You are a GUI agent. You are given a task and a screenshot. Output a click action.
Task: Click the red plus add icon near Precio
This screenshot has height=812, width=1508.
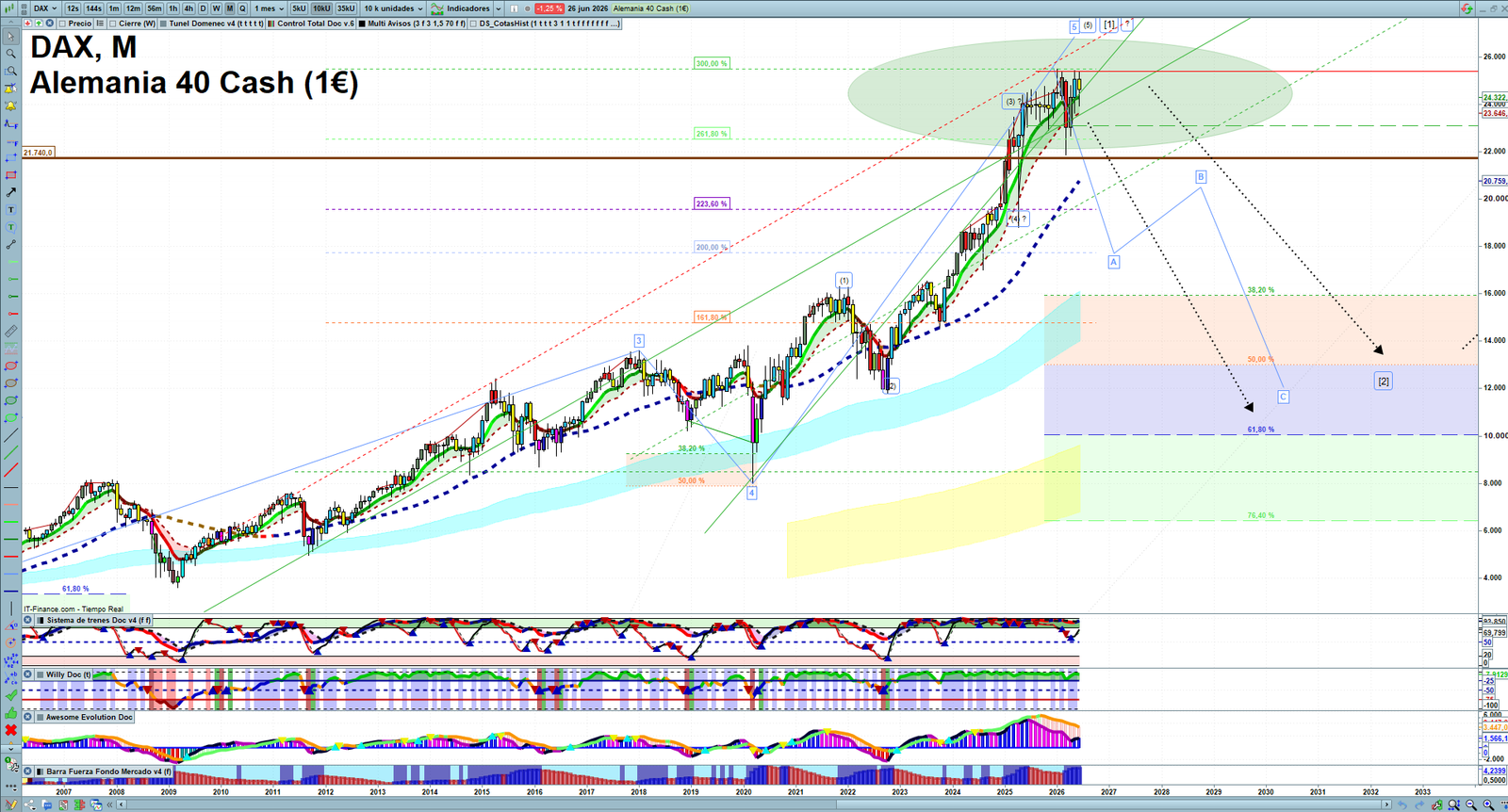pyautogui.click(x=27, y=23)
